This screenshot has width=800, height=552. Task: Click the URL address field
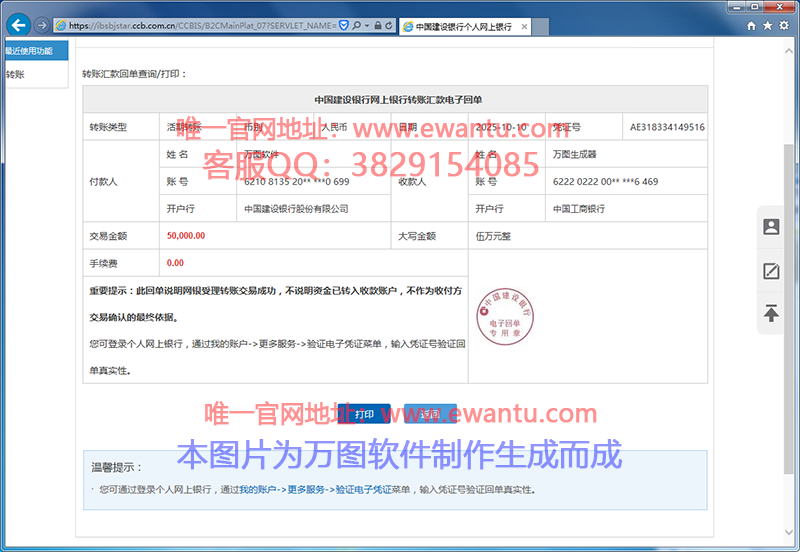coord(202,25)
